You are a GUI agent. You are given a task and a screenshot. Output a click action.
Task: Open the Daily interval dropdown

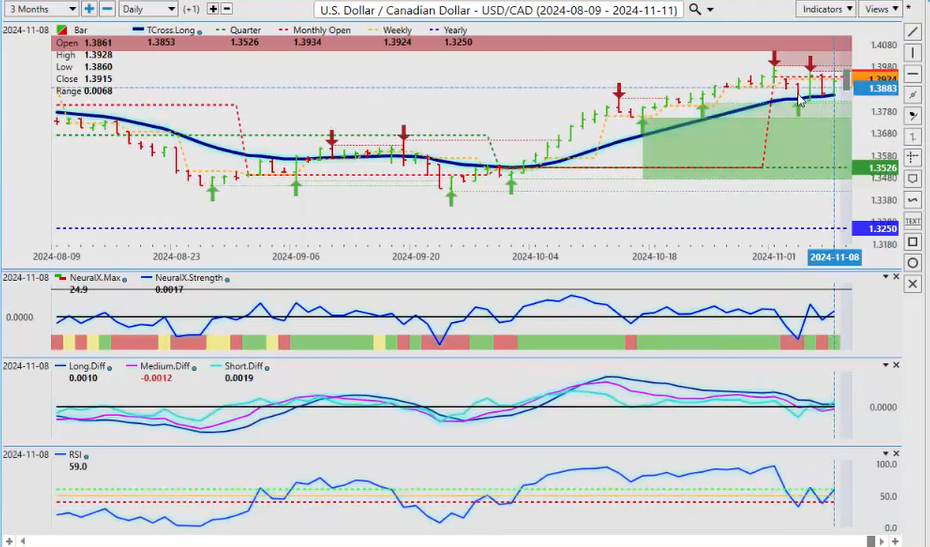147,9
